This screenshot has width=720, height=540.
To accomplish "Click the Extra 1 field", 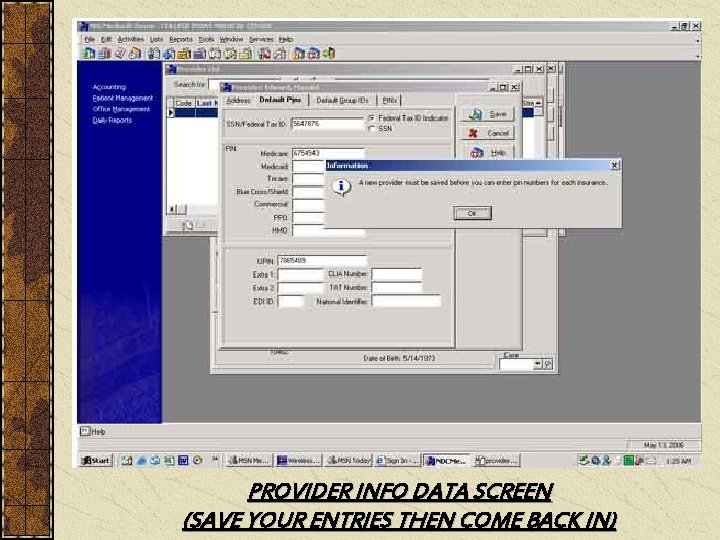I will pos(301,275).
